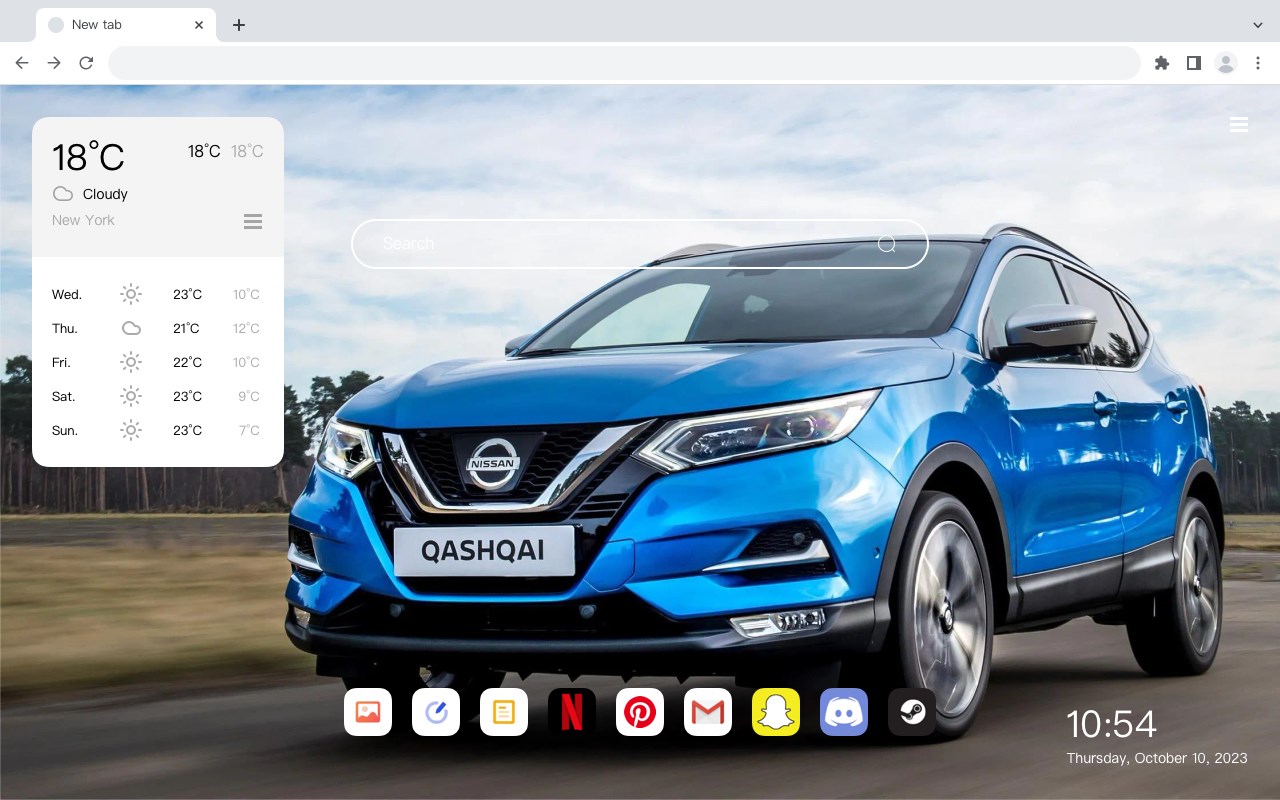This screenshot has width=1280, height=800.
Task: Click Thursday's 21°C high temperature
Action: point(187,328)
